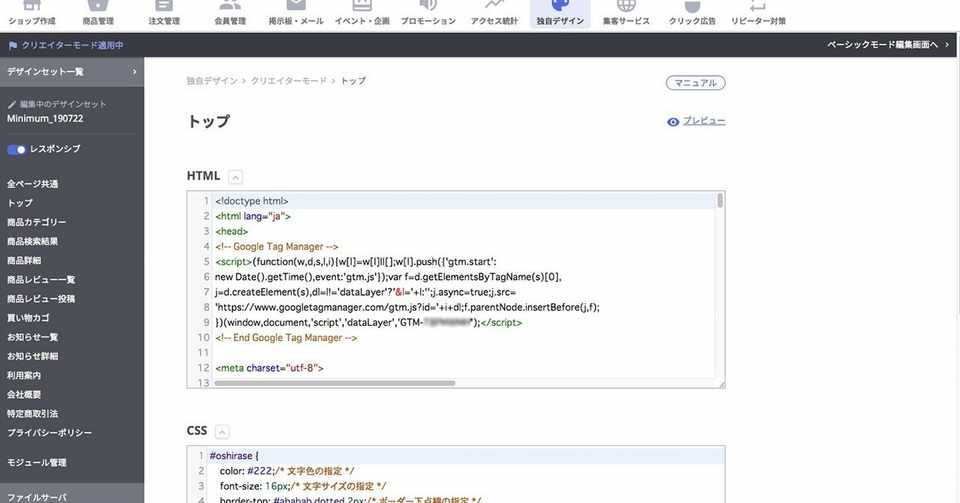Select 商品カテゴリー in sidebar
The image size is (960, 503).
point(36,222)
